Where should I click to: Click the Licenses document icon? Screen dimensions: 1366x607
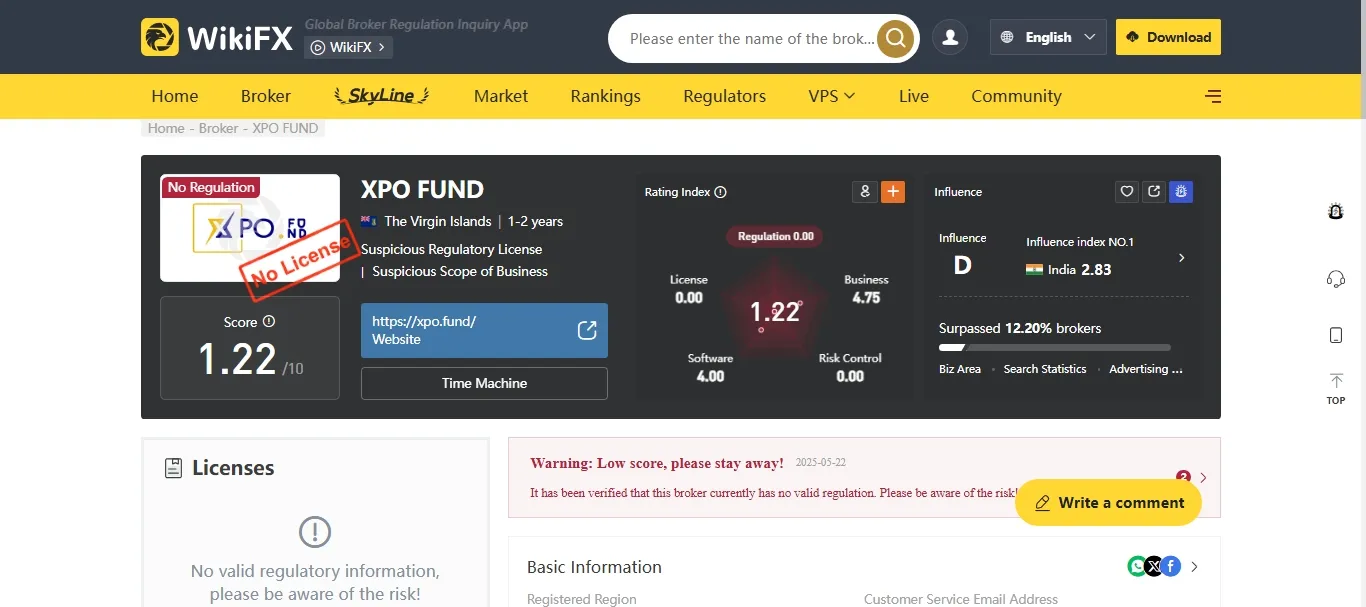(x=173, y=468)
